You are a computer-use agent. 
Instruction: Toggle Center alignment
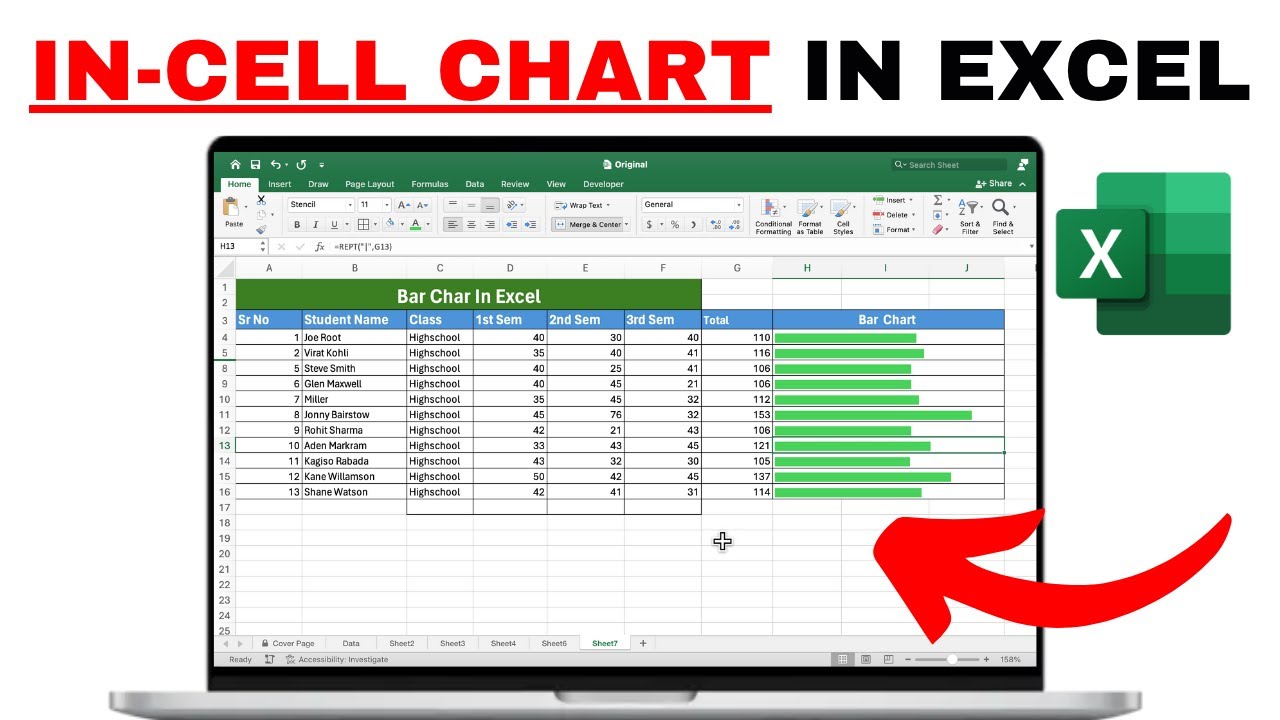(471, 225)
